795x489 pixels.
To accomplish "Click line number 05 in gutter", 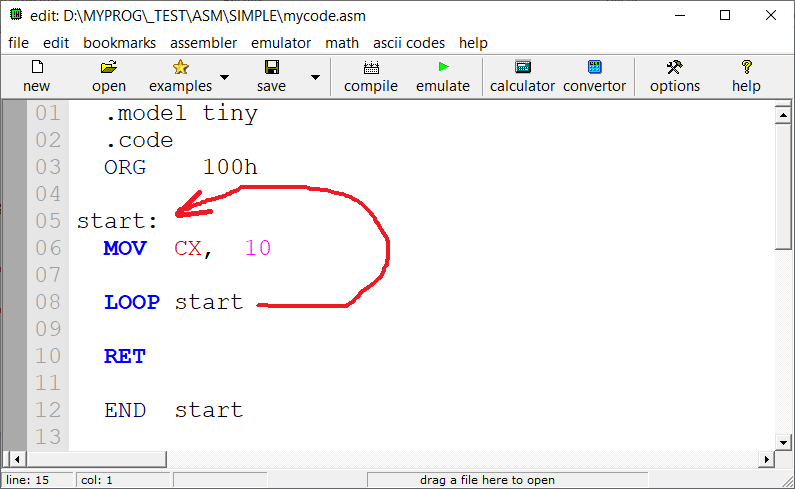I will [48, 221].
